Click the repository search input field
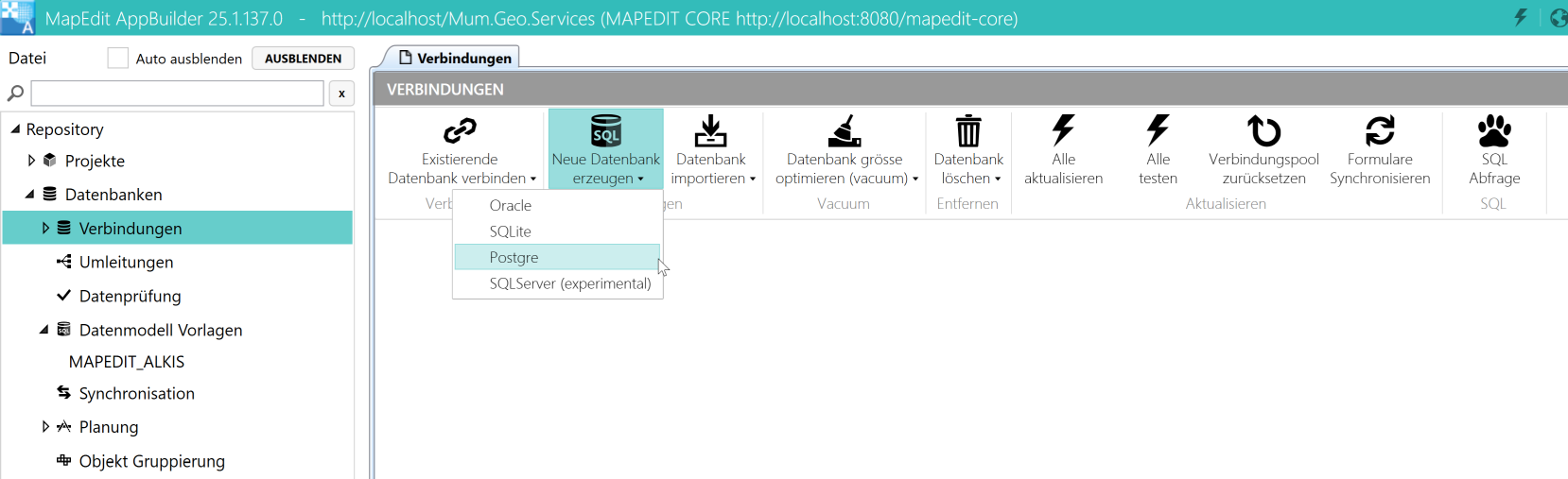Screen dimensions: 1568x479 tap(177, 94)
